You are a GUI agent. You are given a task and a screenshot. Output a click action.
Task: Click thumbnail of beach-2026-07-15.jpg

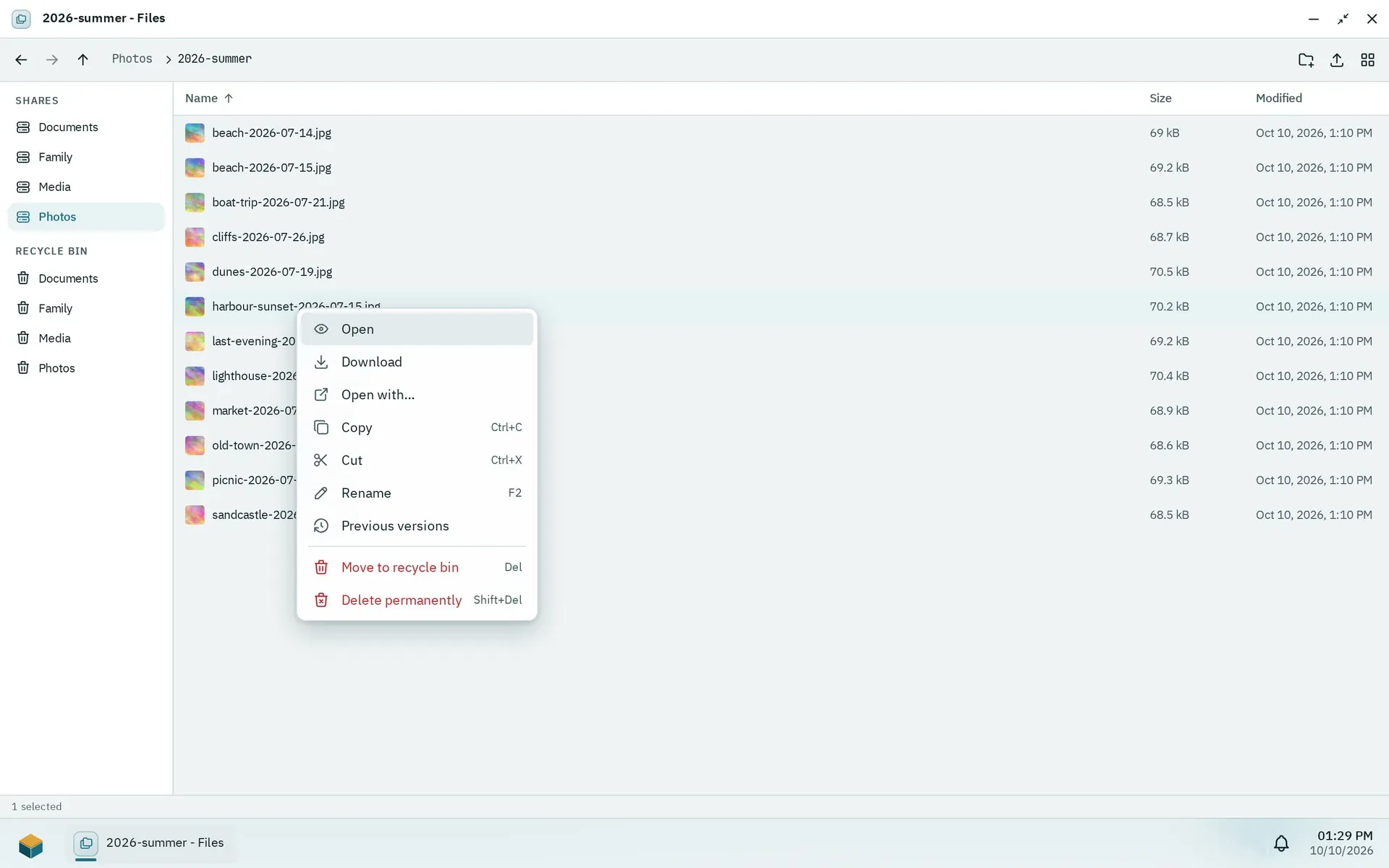point(195,168)
